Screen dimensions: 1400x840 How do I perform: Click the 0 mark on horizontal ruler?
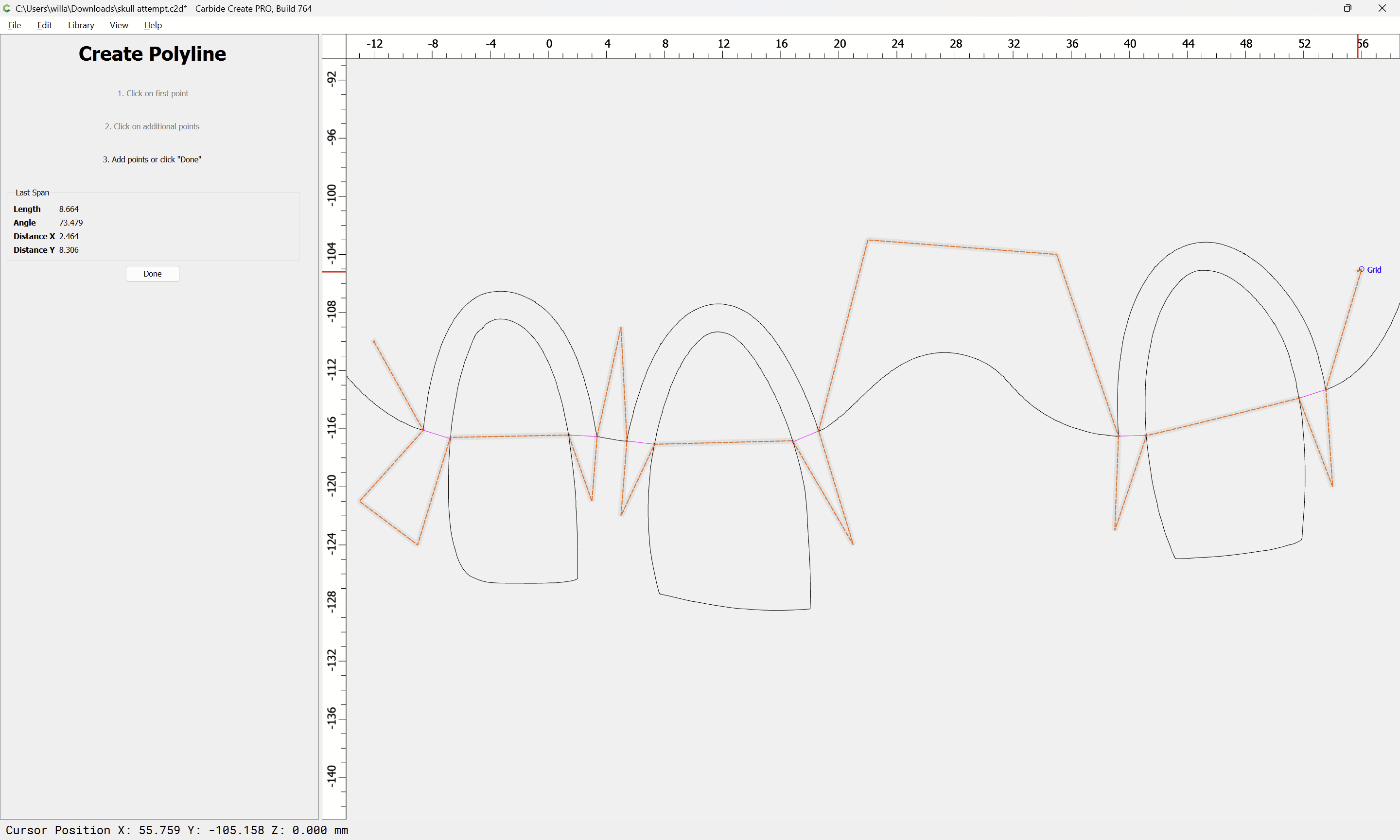pyautogui.click(x=548, y=44)
